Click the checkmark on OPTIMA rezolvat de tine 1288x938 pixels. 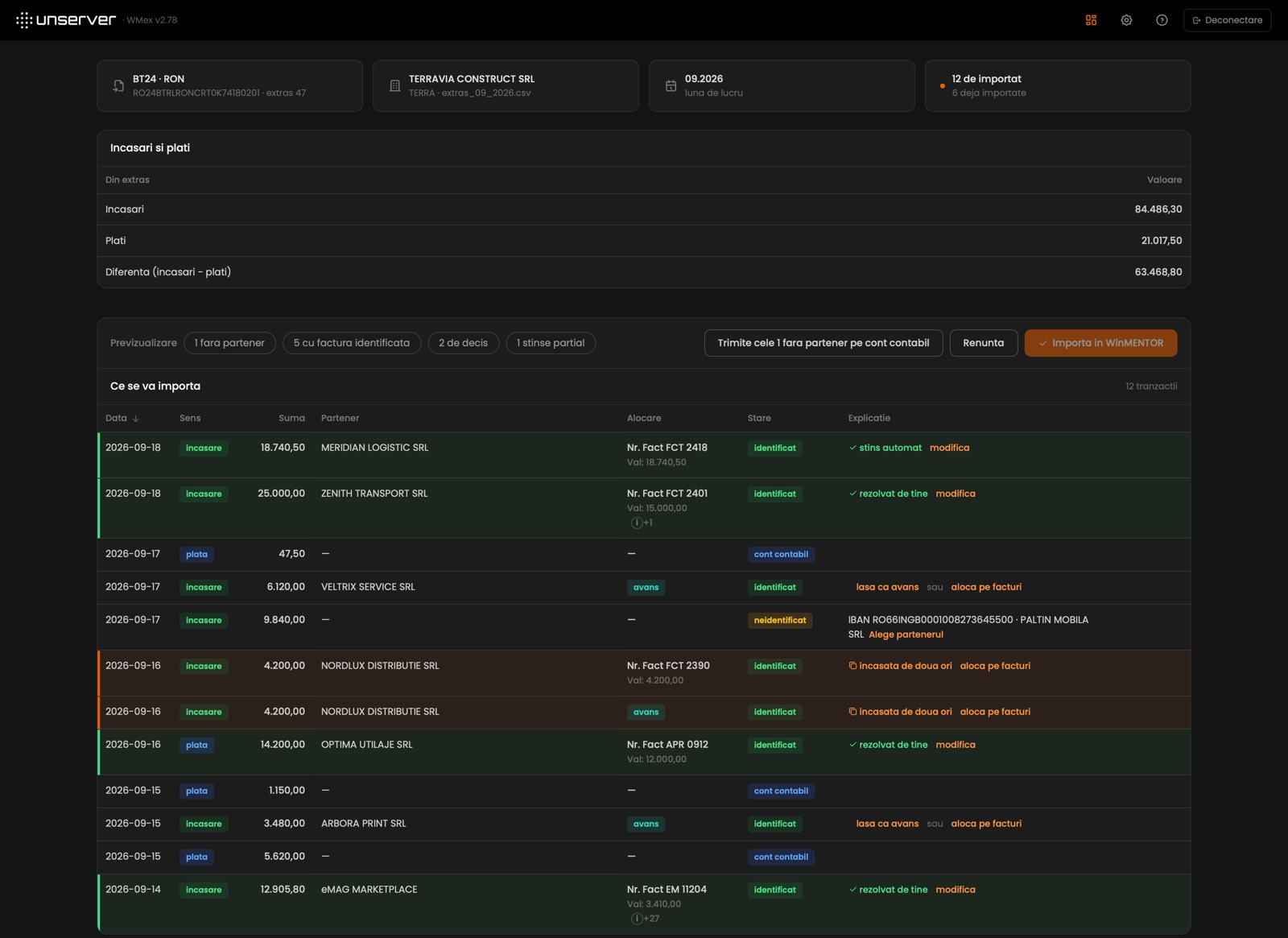tap(852, 745)
